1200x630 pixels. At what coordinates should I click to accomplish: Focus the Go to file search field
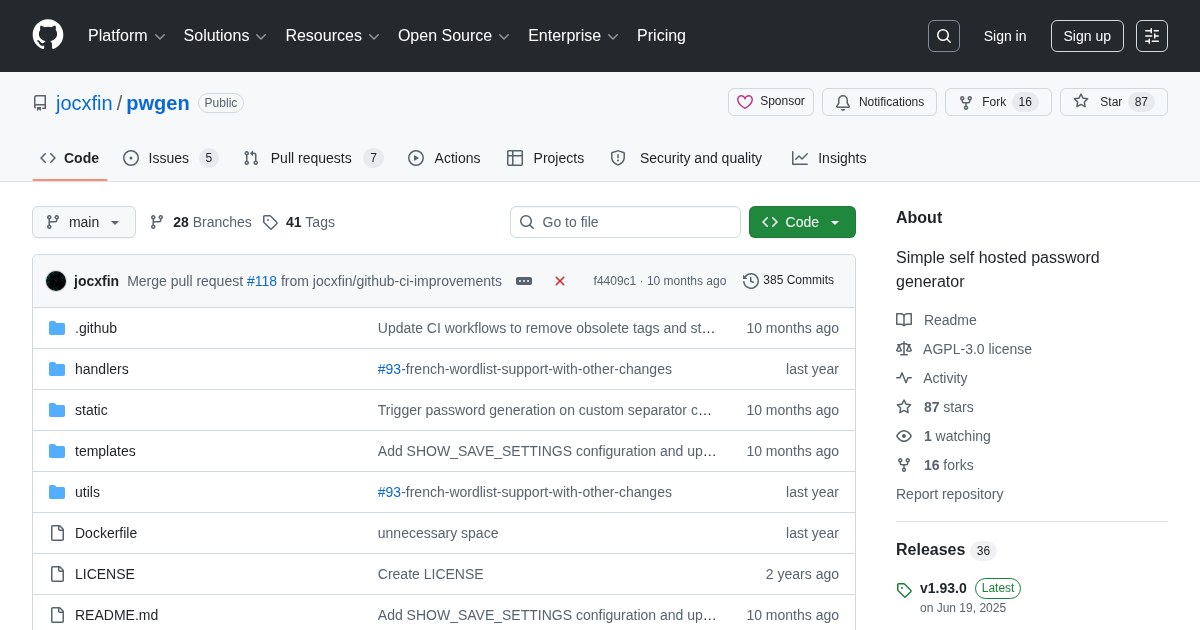[625, 222]
